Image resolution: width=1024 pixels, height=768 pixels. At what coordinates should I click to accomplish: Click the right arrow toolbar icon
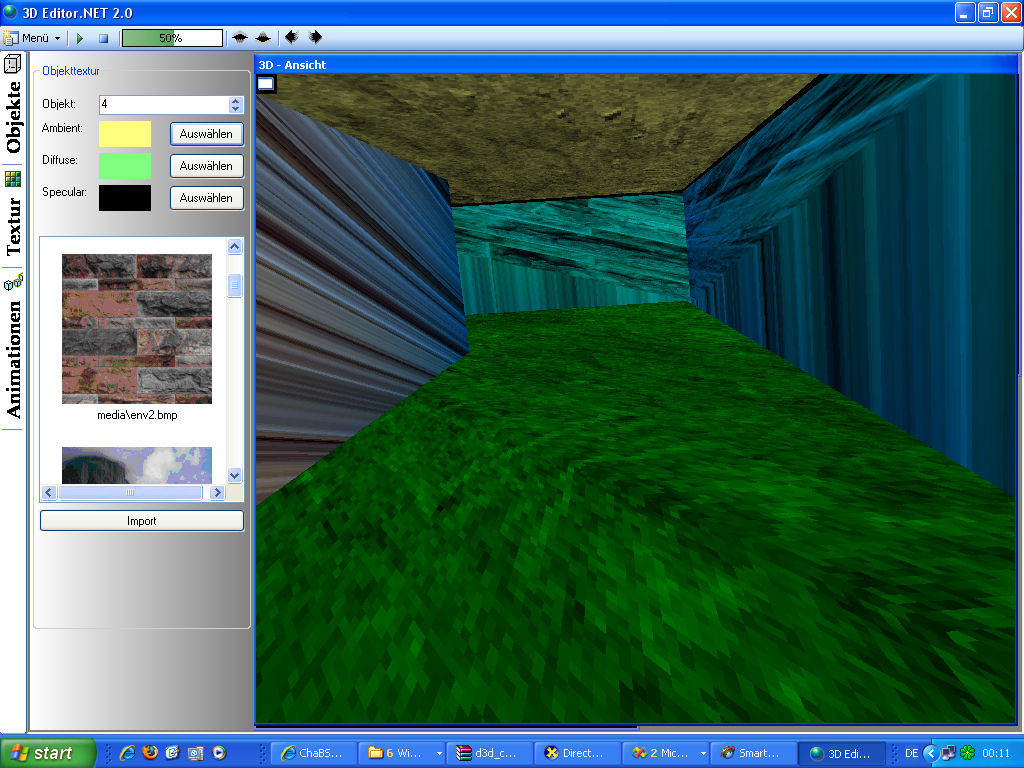coord(315,38)
